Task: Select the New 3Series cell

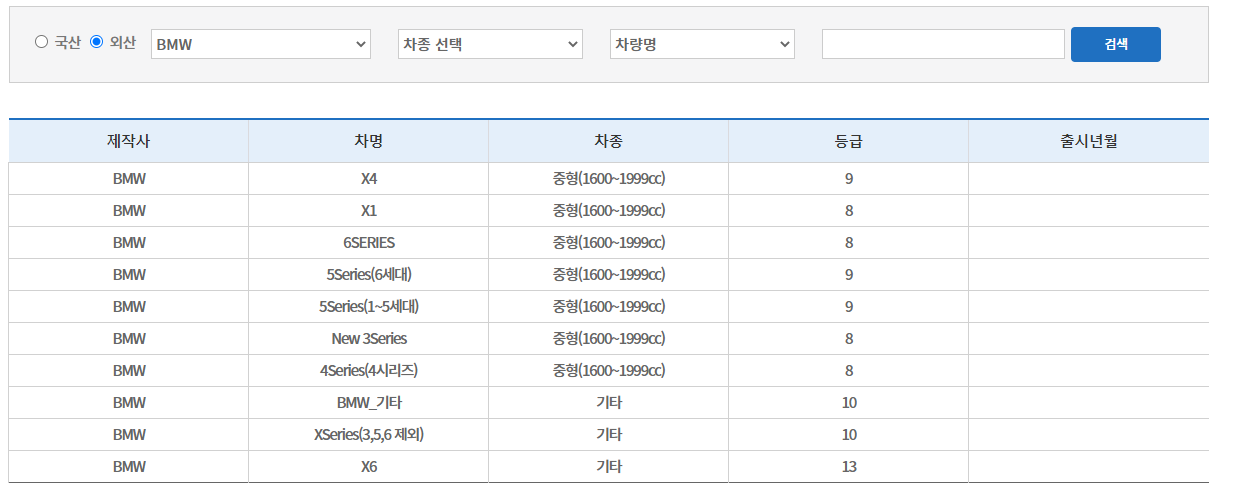Action: tap(369, 339)
